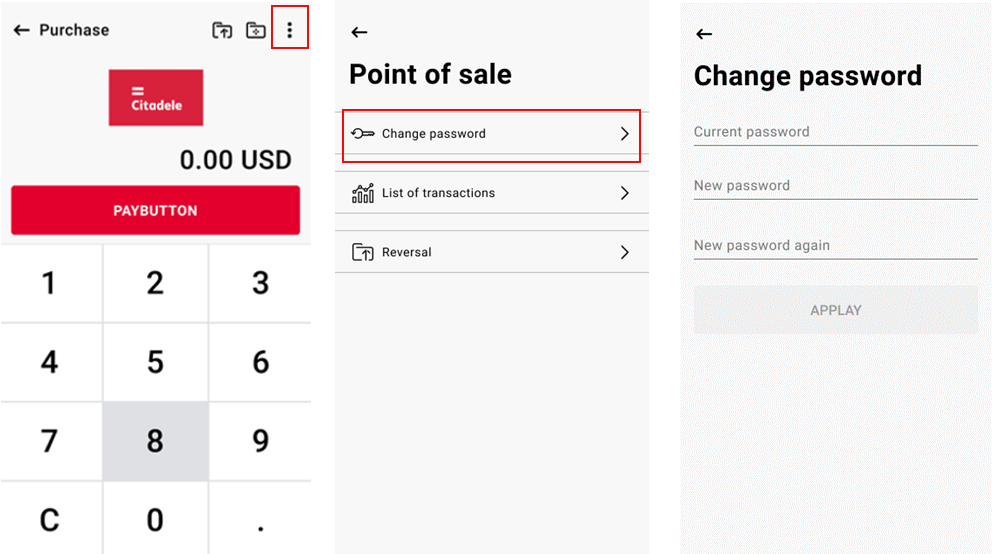Go back from the Purchase screen
The image size is (992, 554).
[22, 30]
